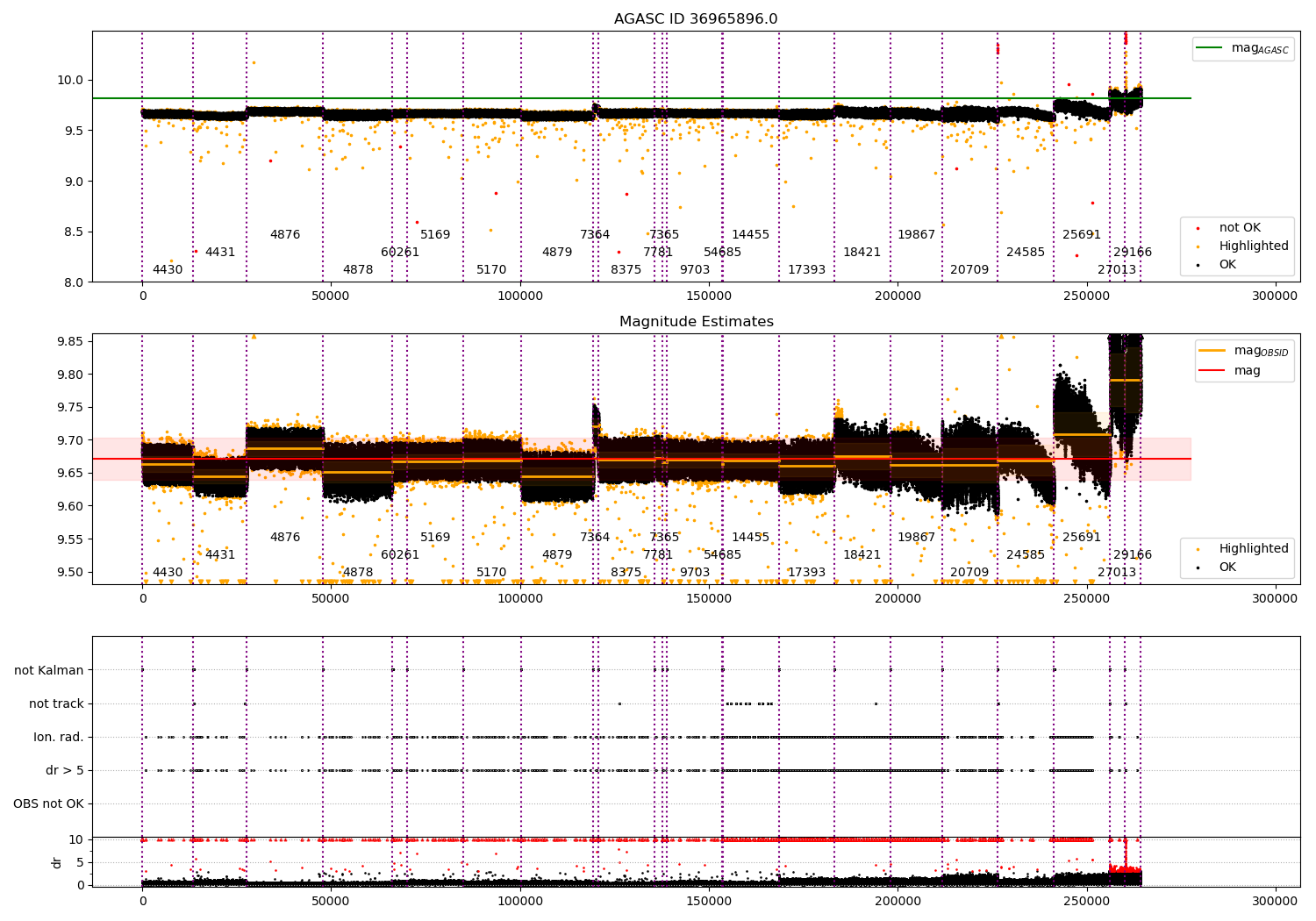The width and height of the screenshot is (1316, 921).
Task: Select the "not track" row label
Action: (x=56, y=704)
